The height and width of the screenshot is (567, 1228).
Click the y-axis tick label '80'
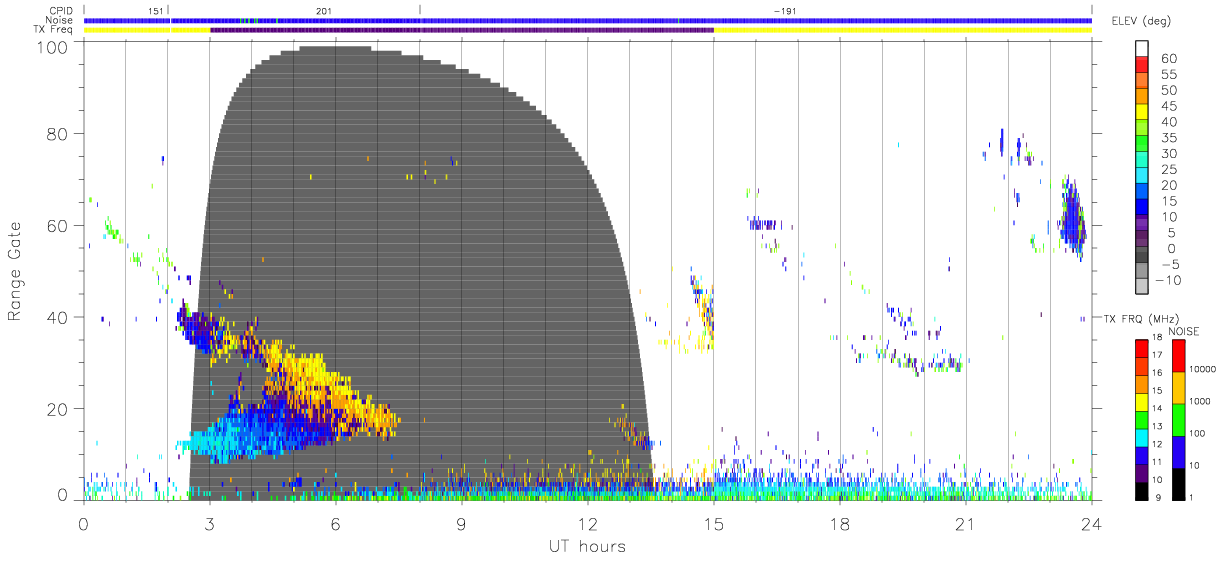pyautogui.click(x=57, y=134)
